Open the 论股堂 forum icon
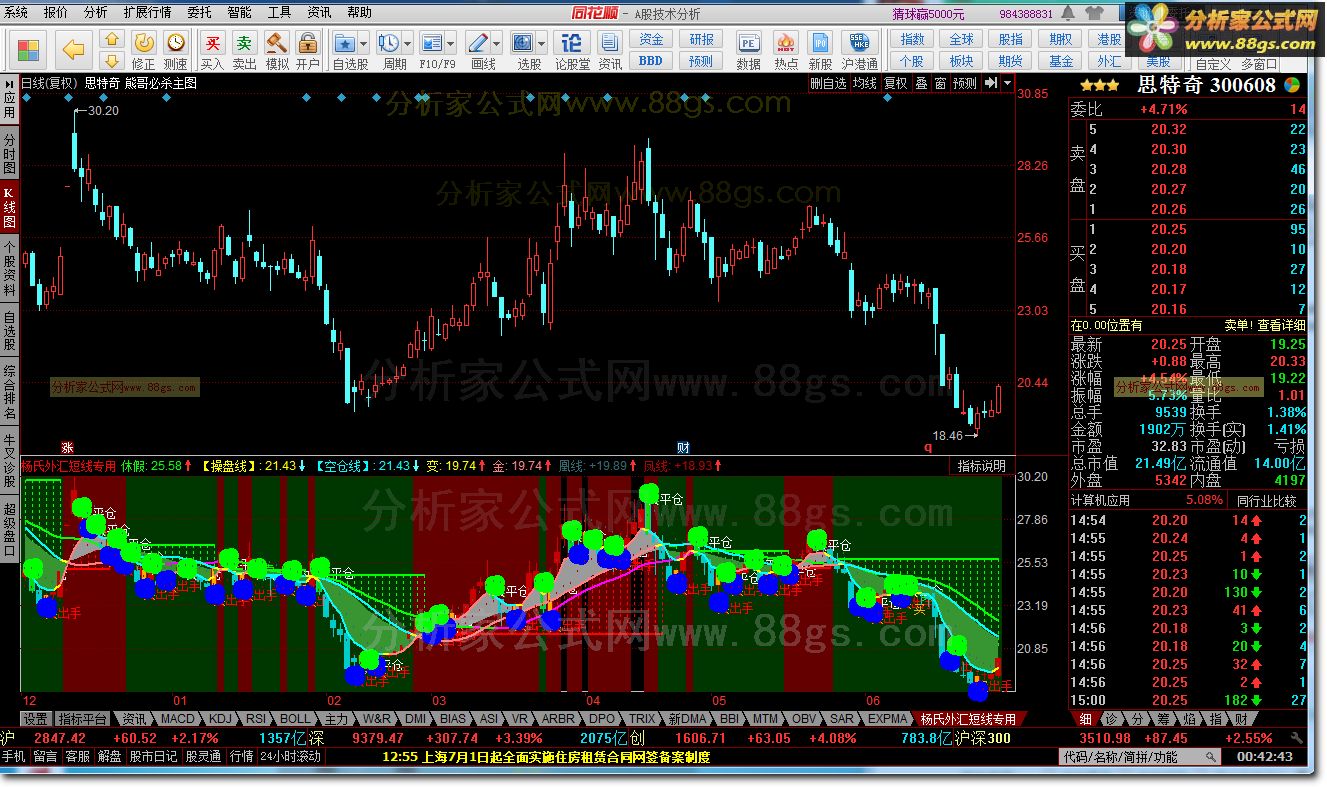This screenshot has width=1327, height=787. tap(572, 43)
